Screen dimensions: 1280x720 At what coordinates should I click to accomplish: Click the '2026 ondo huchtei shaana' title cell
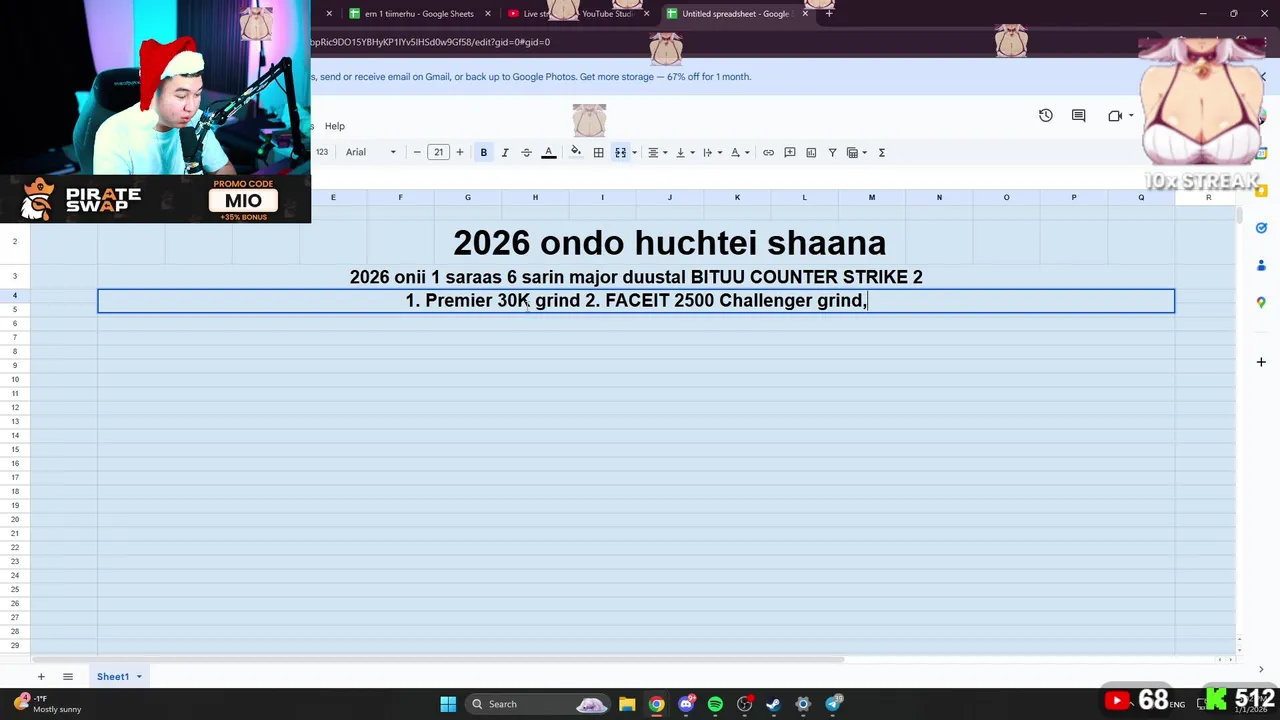click(x=669, y=242)
